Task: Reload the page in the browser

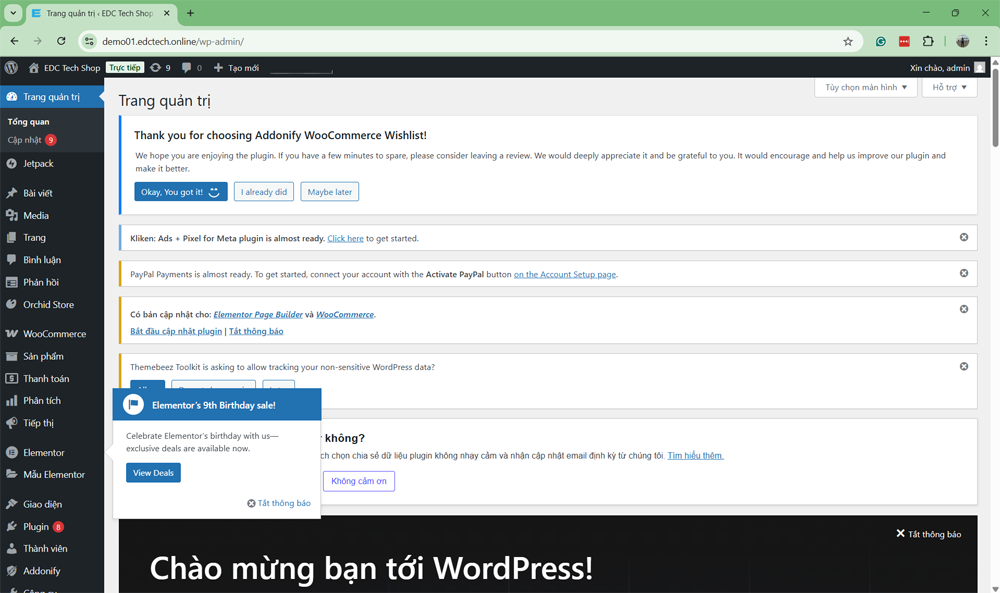Action: [61, 41]
